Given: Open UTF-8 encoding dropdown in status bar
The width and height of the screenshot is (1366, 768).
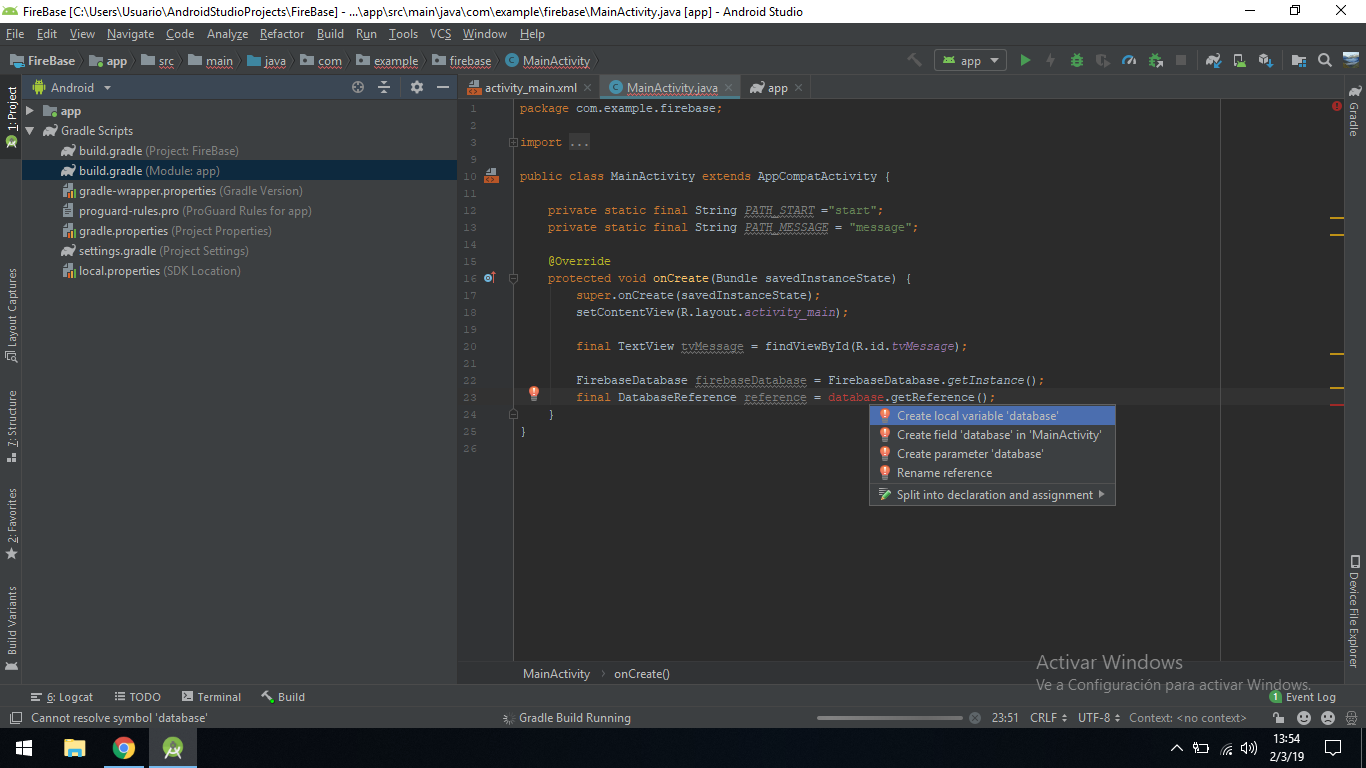Looking at the screenshot, I should (1100, 718).
